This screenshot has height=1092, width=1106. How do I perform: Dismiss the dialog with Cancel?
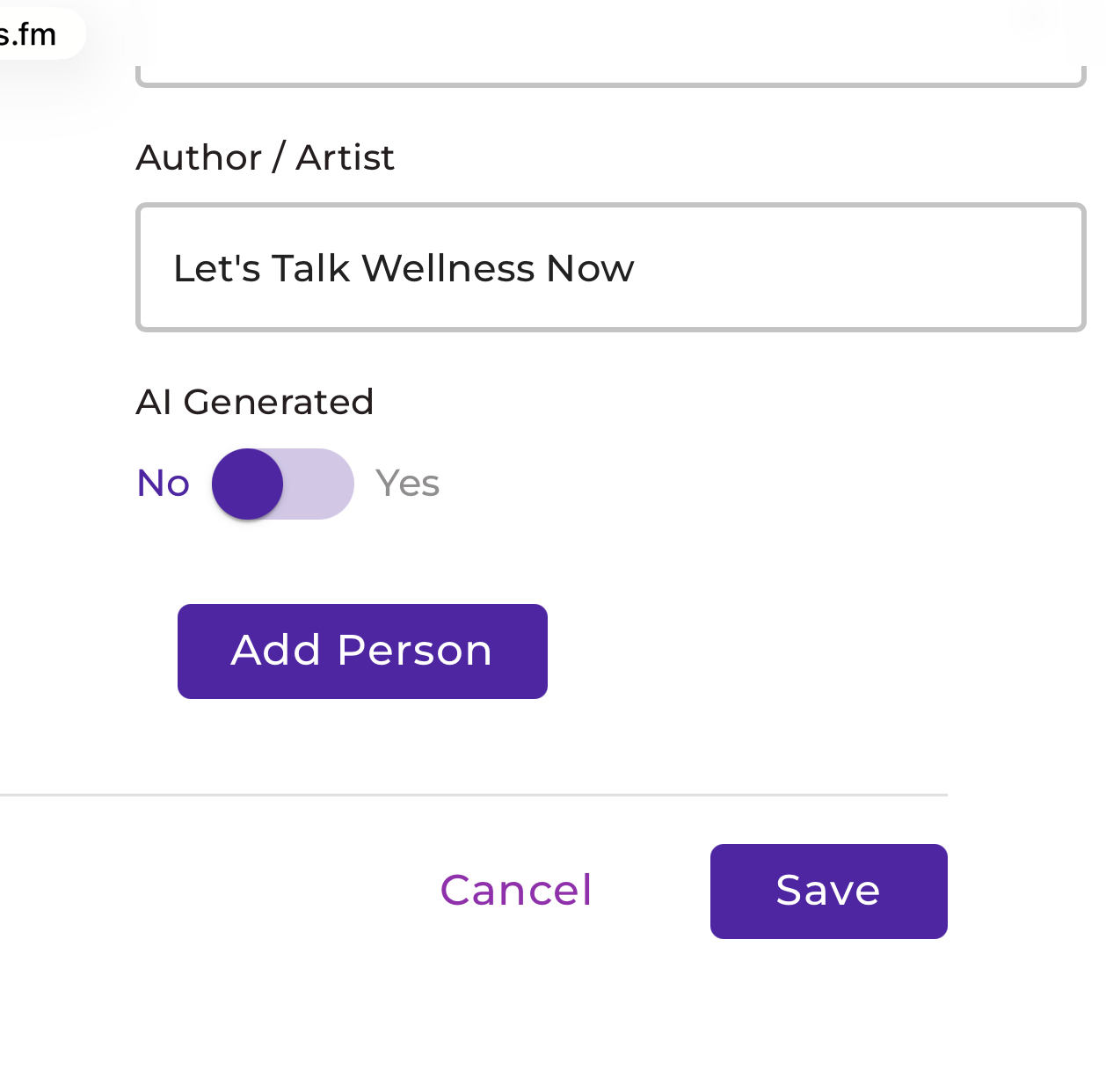point(515,891)
